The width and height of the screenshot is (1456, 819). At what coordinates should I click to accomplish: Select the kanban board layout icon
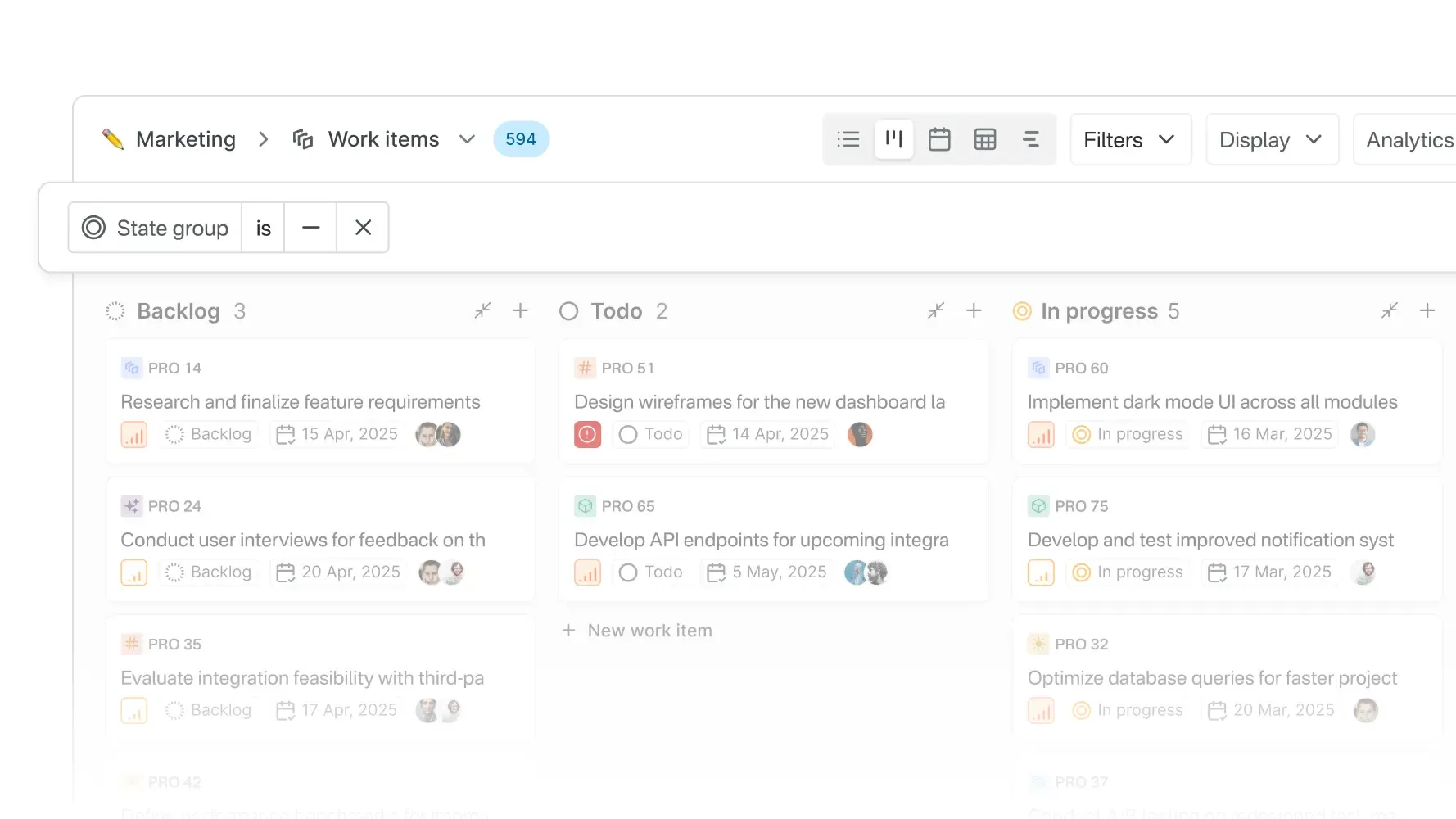[893, 139]
